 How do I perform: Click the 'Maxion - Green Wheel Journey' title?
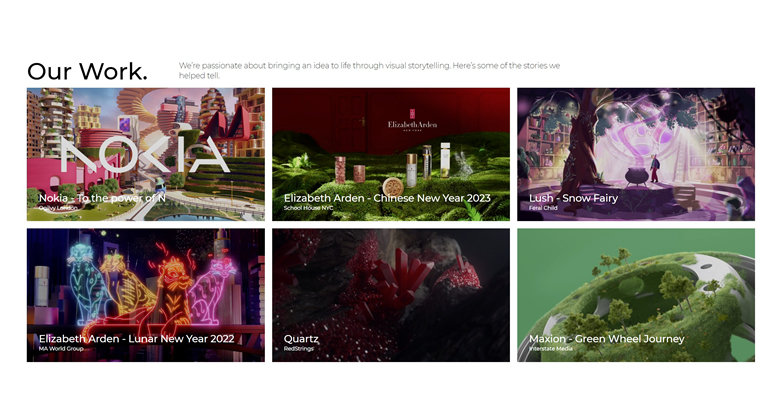point(607,339)
